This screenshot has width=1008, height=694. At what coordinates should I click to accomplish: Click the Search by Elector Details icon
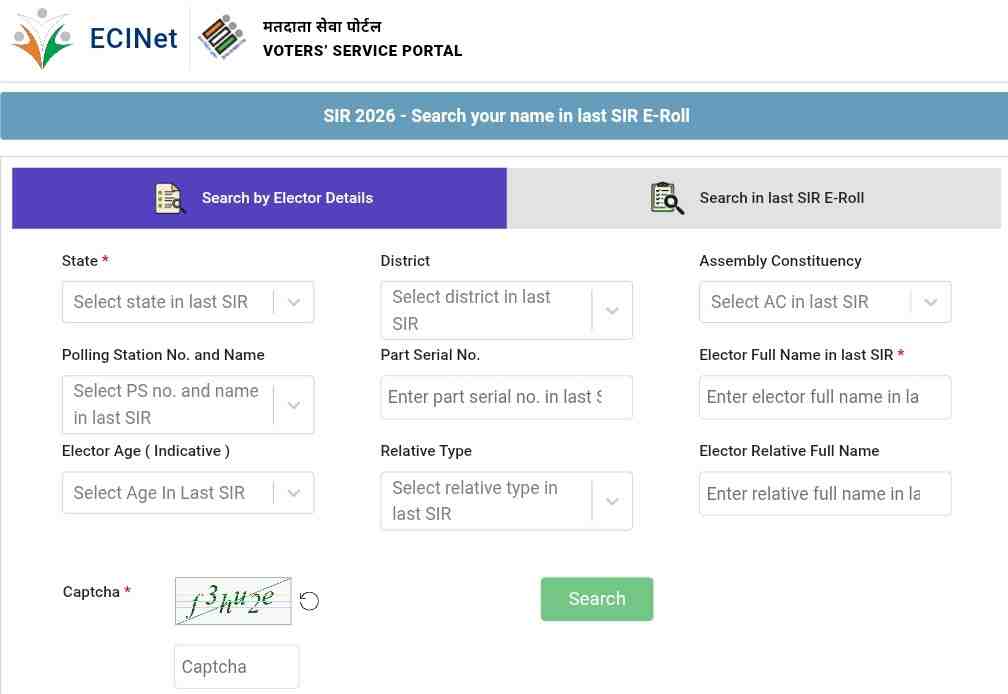tap(170, 198)
